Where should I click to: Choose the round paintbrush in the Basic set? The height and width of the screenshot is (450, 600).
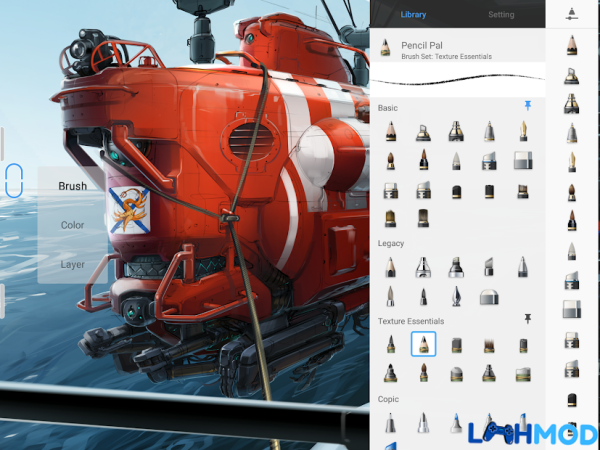click(390, 161)
